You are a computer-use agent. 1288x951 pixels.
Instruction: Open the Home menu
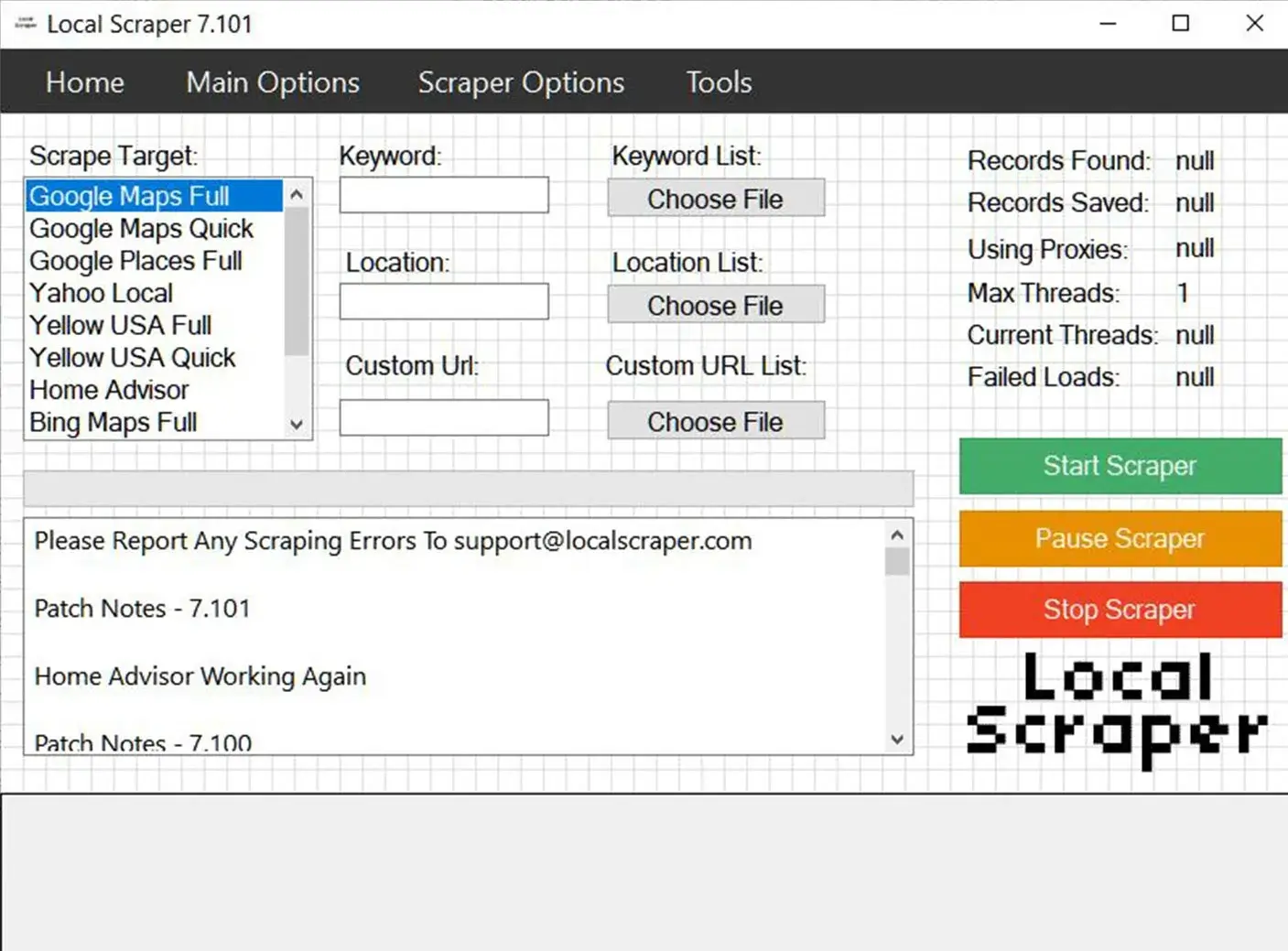85,82
